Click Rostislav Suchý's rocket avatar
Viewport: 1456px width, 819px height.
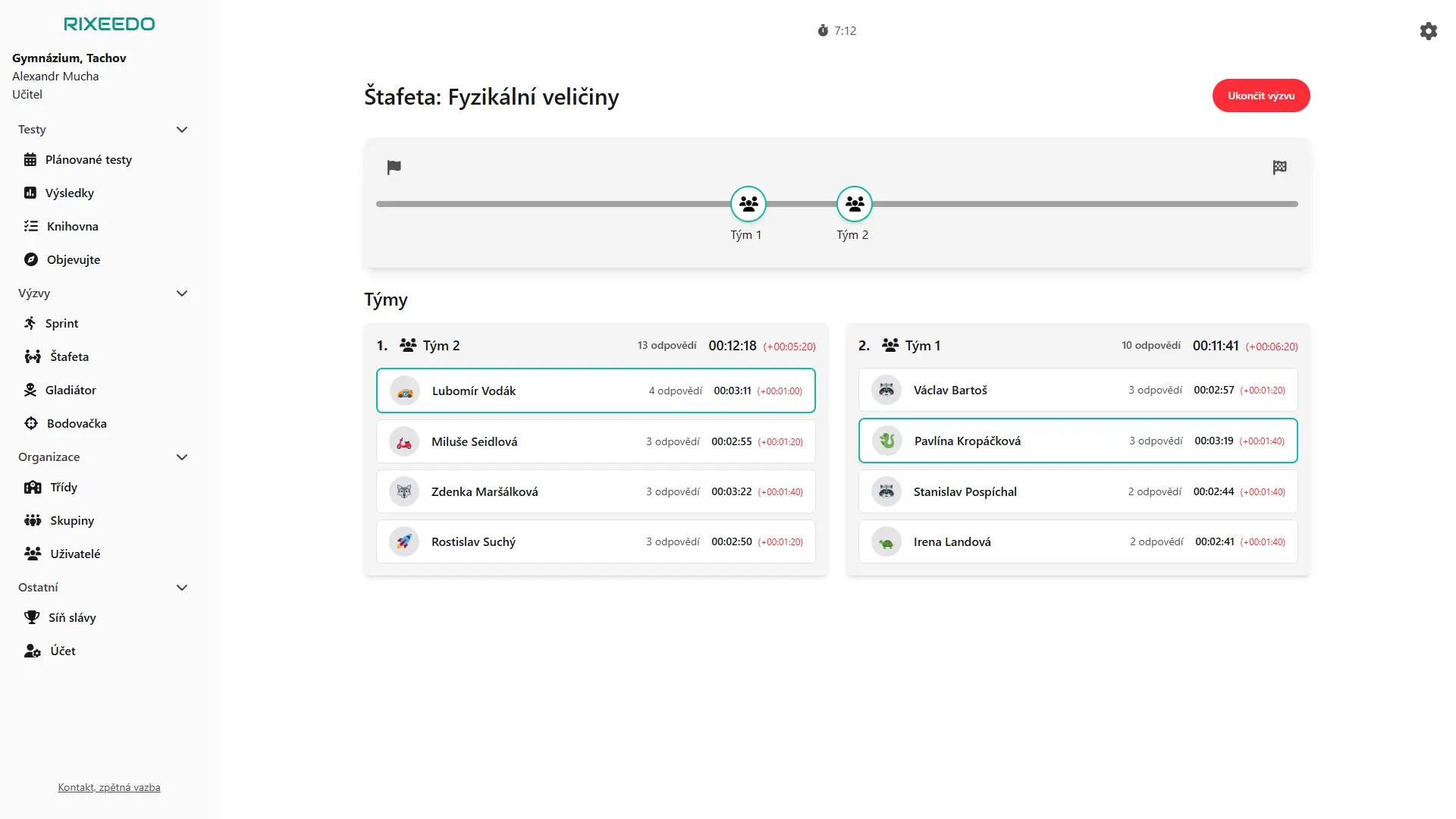point(404,542)
